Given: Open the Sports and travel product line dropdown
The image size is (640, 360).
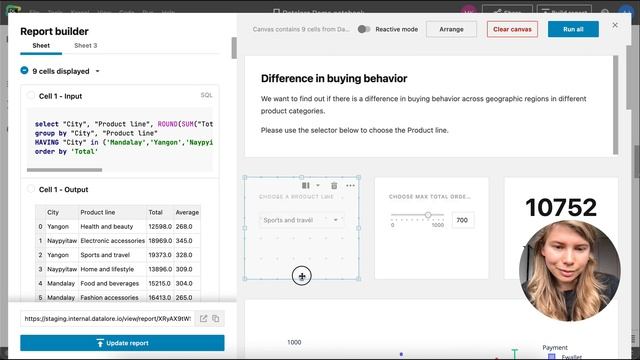Looking at the screenshot, I should [301, 220].
